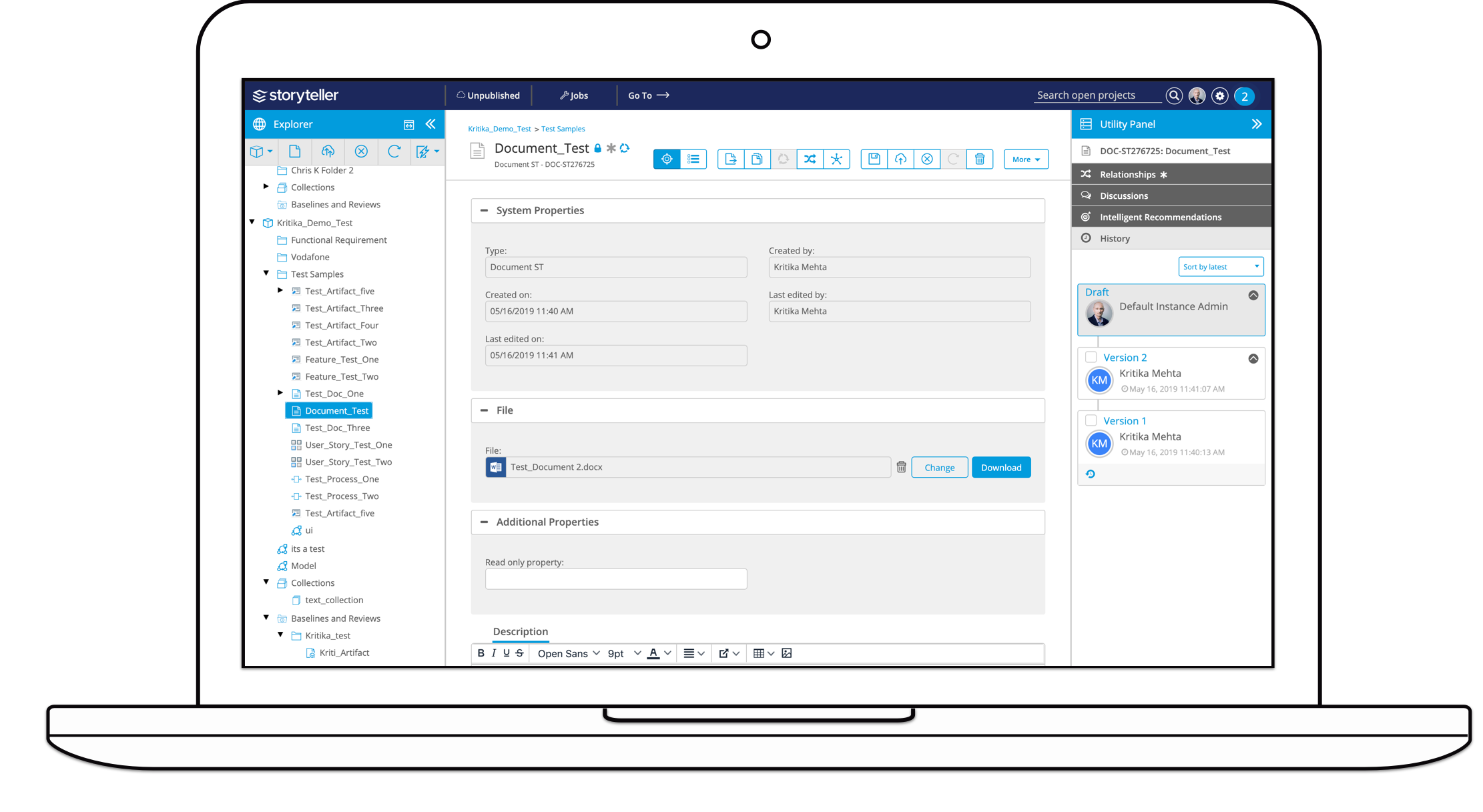Check the Version 1 checkbox in History

pyautogui.click(x=1091, y=420)
